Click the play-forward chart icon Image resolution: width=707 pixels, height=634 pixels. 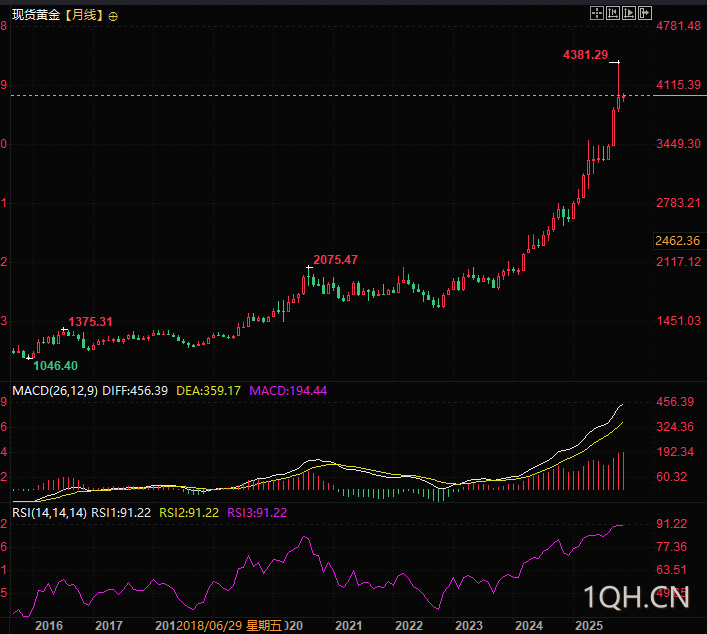pyautogui.click(x=630, y=13)
